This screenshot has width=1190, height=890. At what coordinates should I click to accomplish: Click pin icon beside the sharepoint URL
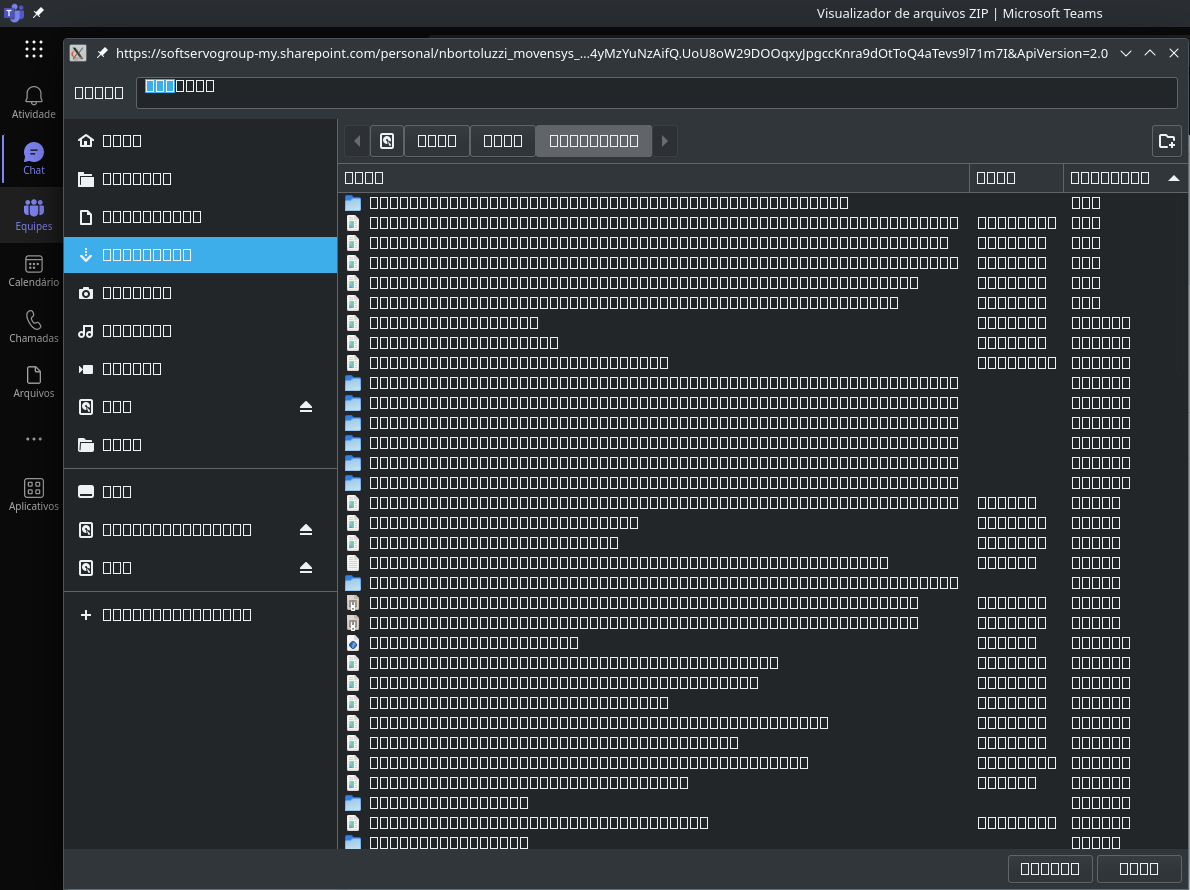tap(102, 53)
